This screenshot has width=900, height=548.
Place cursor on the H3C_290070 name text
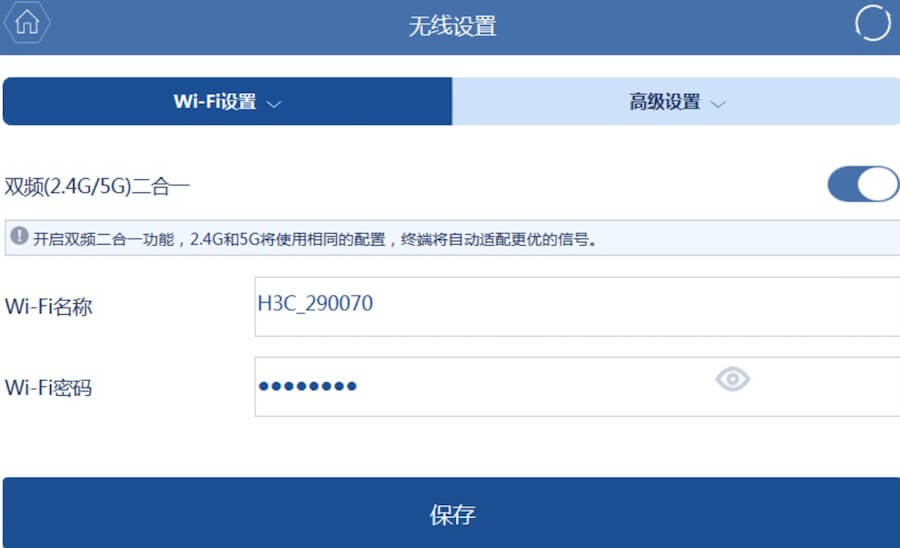315,304
